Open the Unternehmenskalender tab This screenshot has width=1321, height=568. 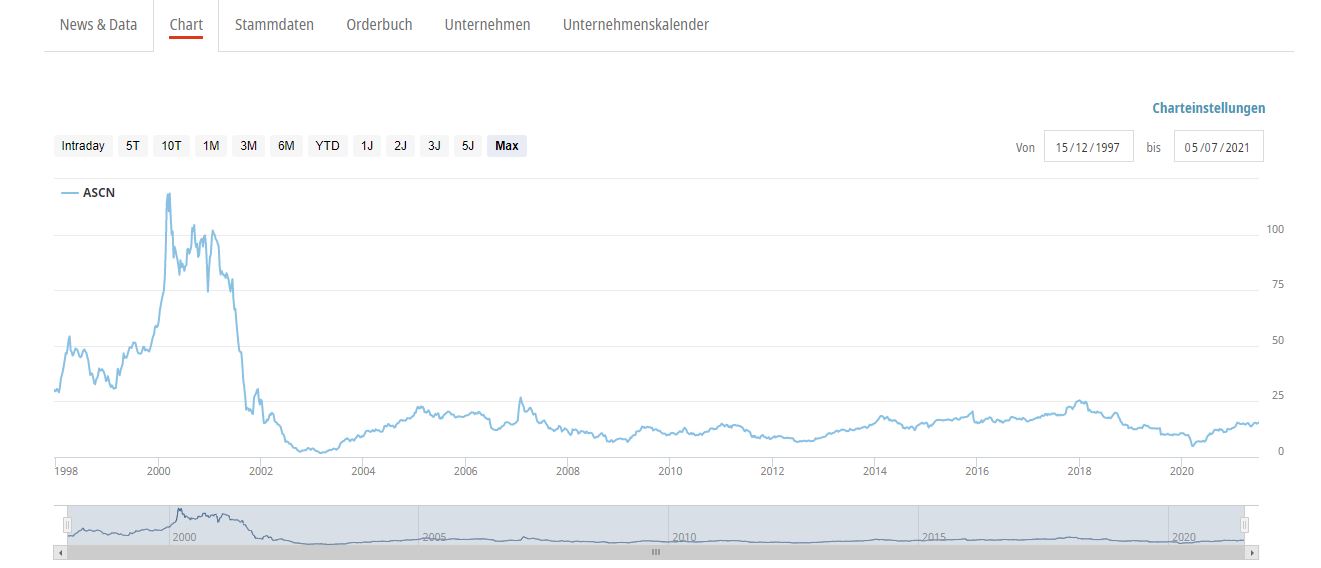coord(635,25)
